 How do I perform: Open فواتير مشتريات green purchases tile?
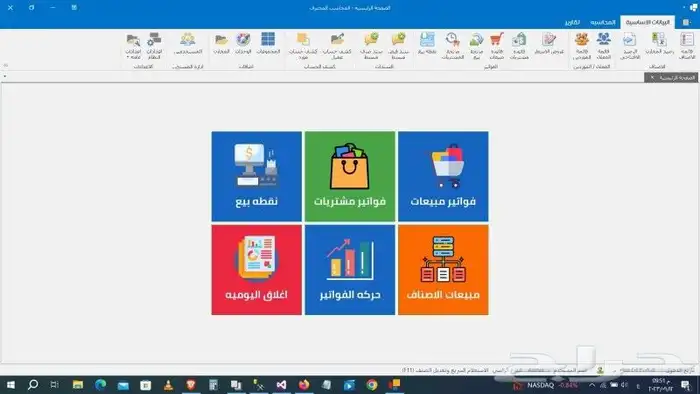pos(350,176)
